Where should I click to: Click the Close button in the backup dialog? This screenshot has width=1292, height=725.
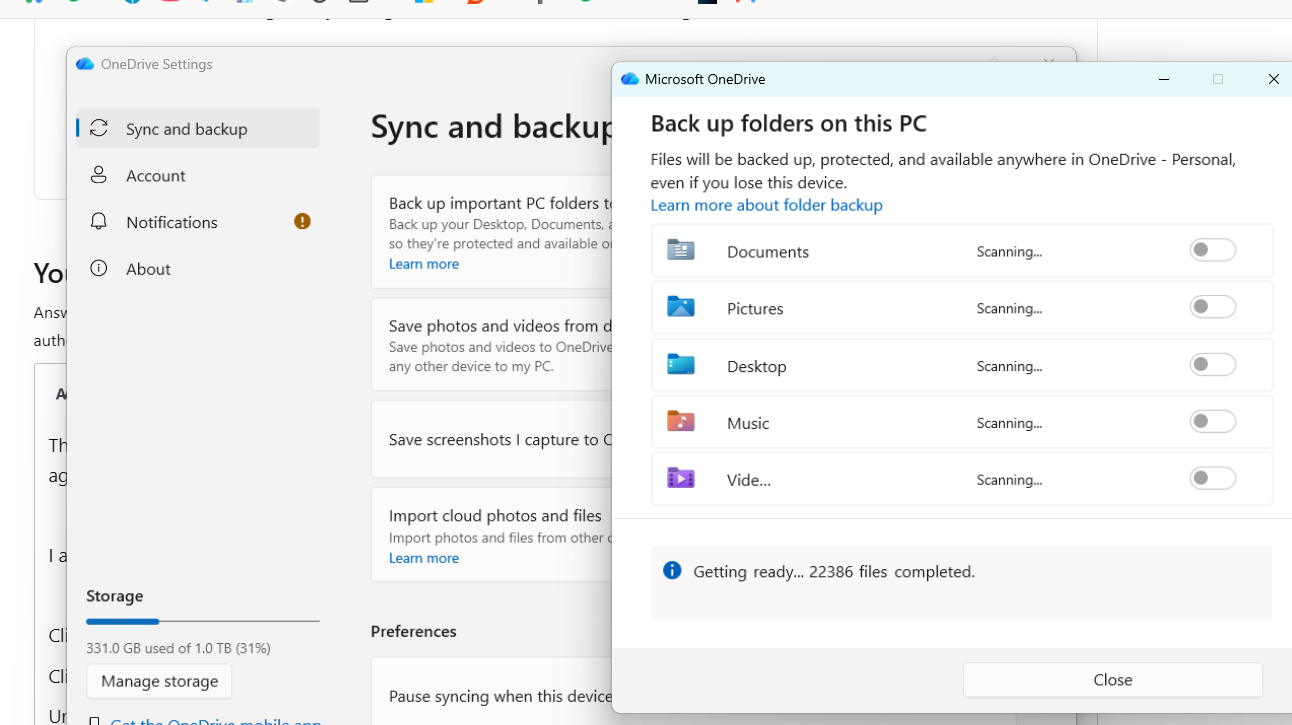pyautogui.click(x=1113, y=680)
